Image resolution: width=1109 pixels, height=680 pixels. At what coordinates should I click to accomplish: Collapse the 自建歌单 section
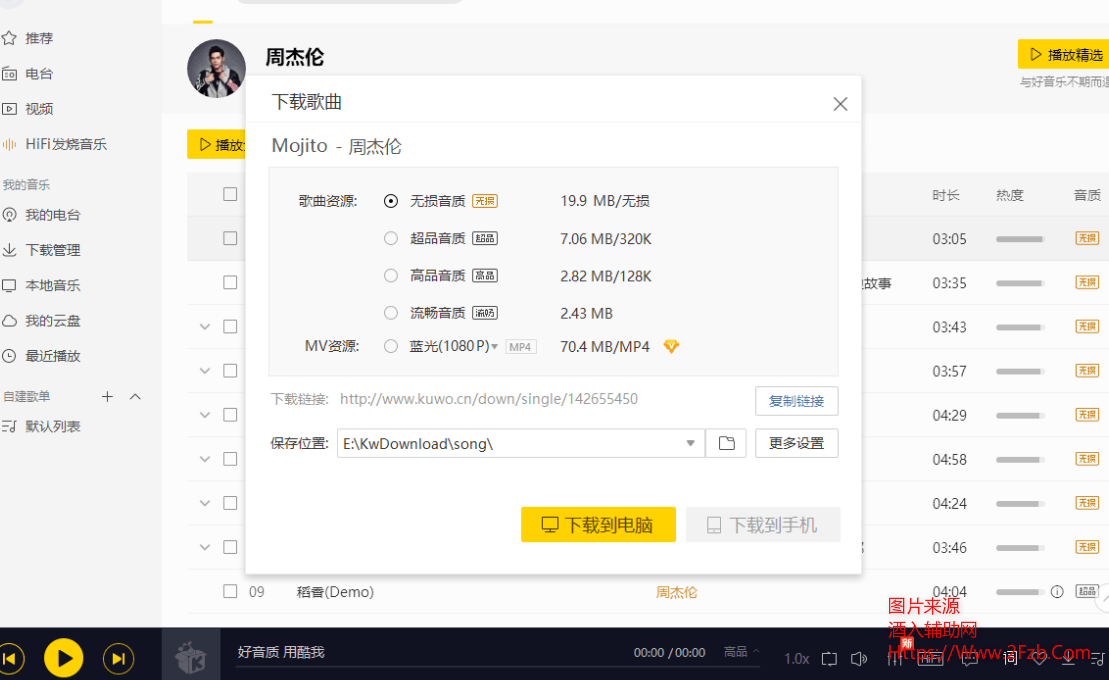tap(135, 396)
